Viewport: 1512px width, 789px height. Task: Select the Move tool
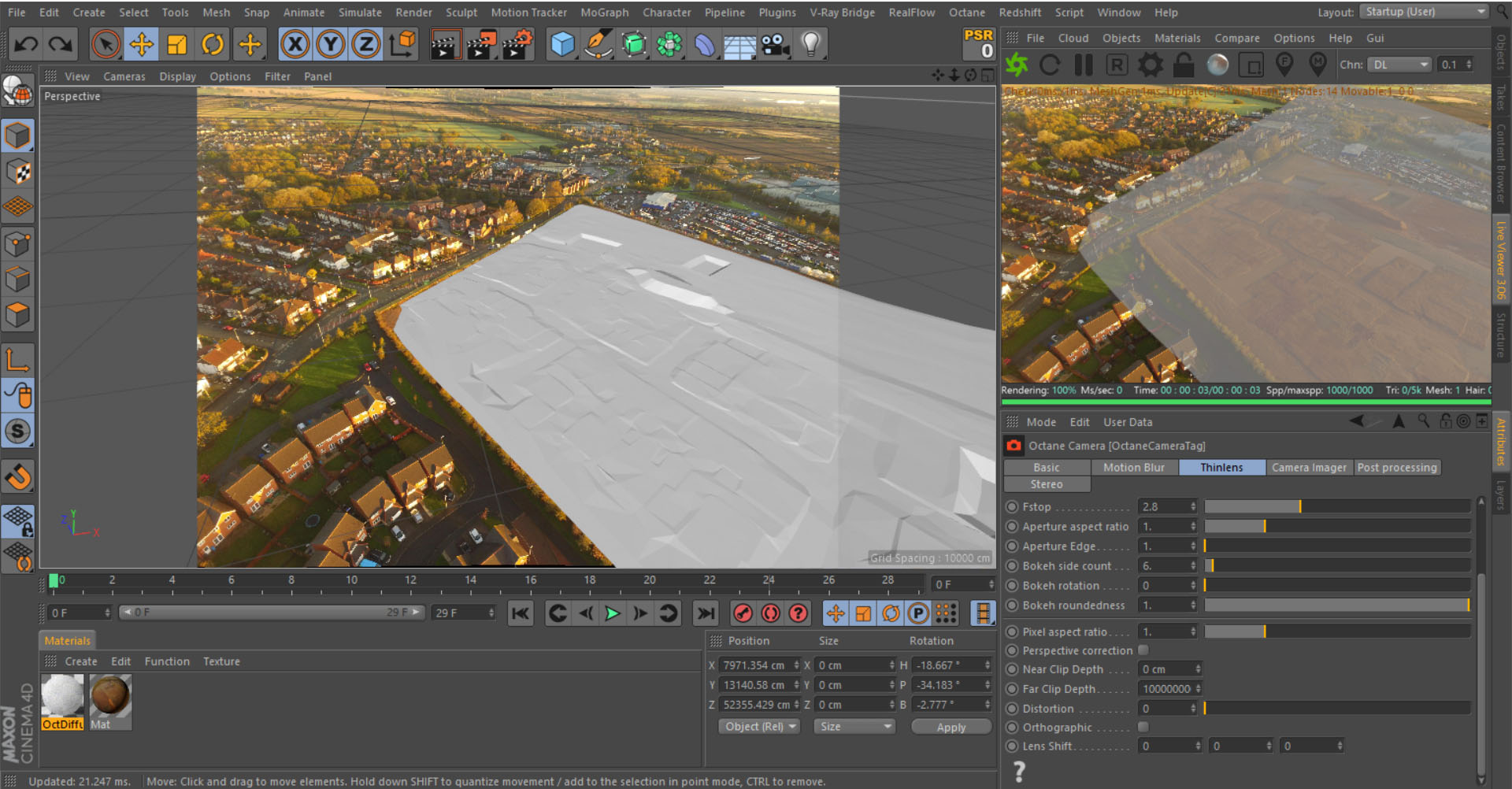point(141,44)
